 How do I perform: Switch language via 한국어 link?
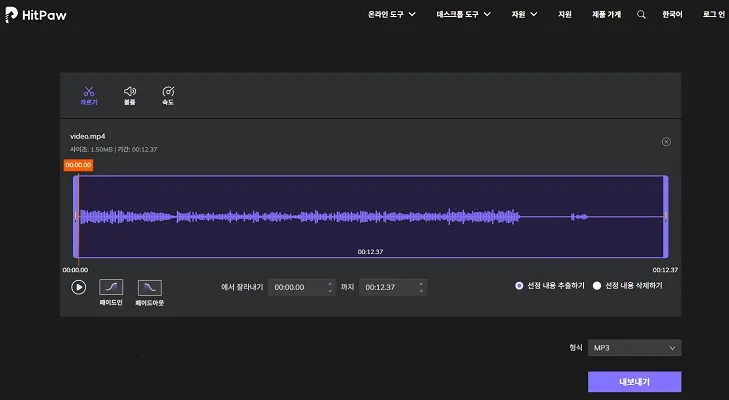[x=675, y=14]
